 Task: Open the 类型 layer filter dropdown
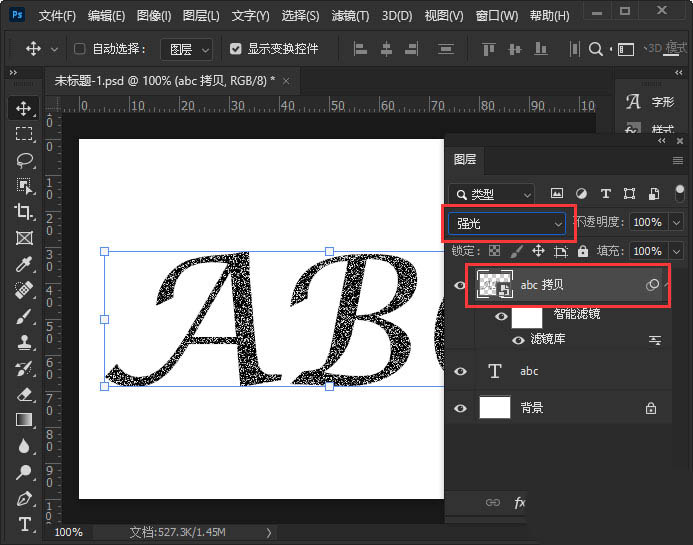click(x=492, y=194)
